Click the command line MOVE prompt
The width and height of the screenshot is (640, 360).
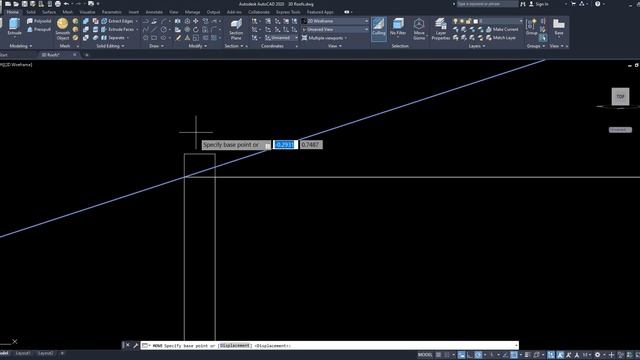coord(329,345)
